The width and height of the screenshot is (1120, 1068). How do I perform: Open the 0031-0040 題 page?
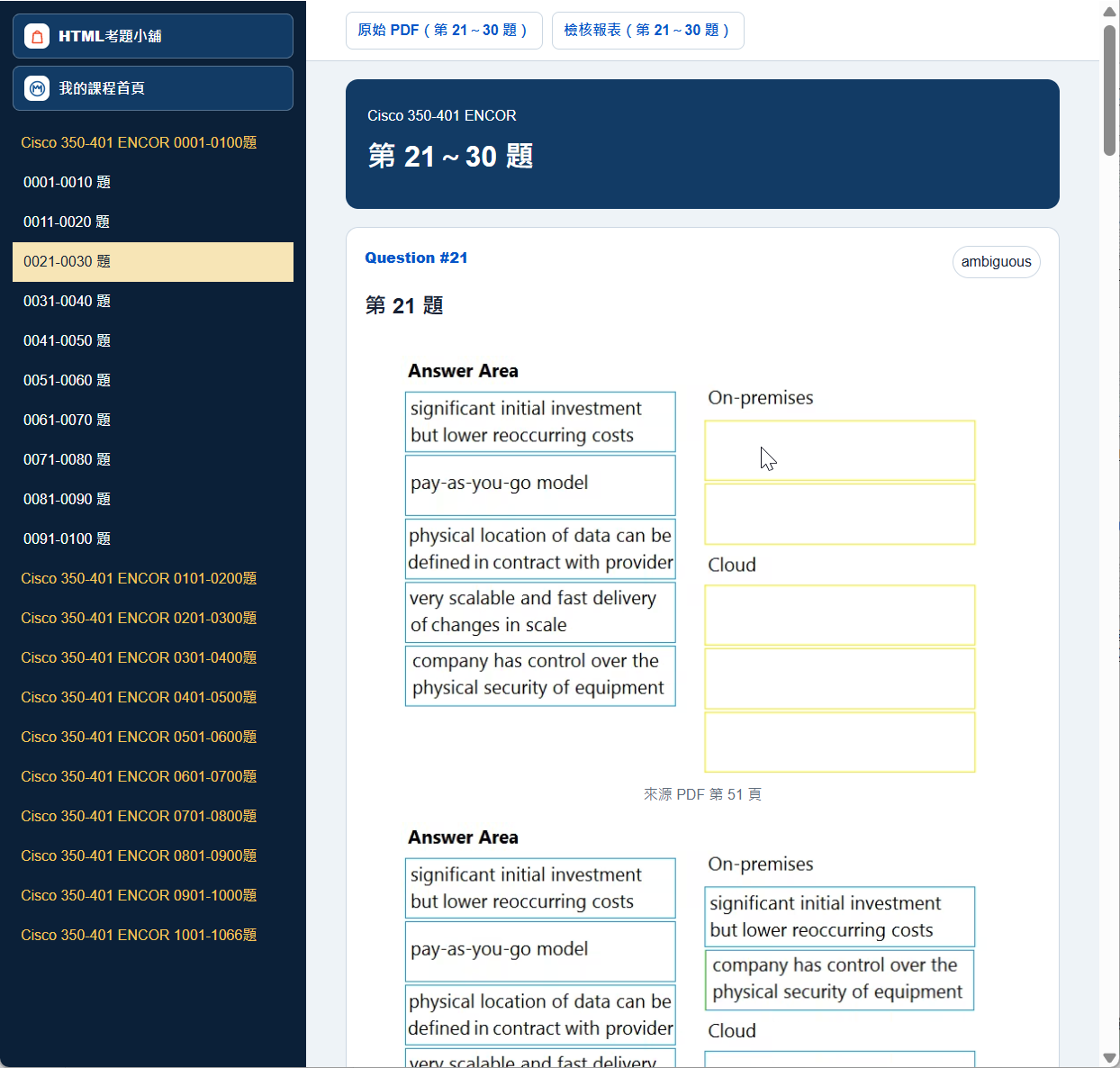pos(153,301)
